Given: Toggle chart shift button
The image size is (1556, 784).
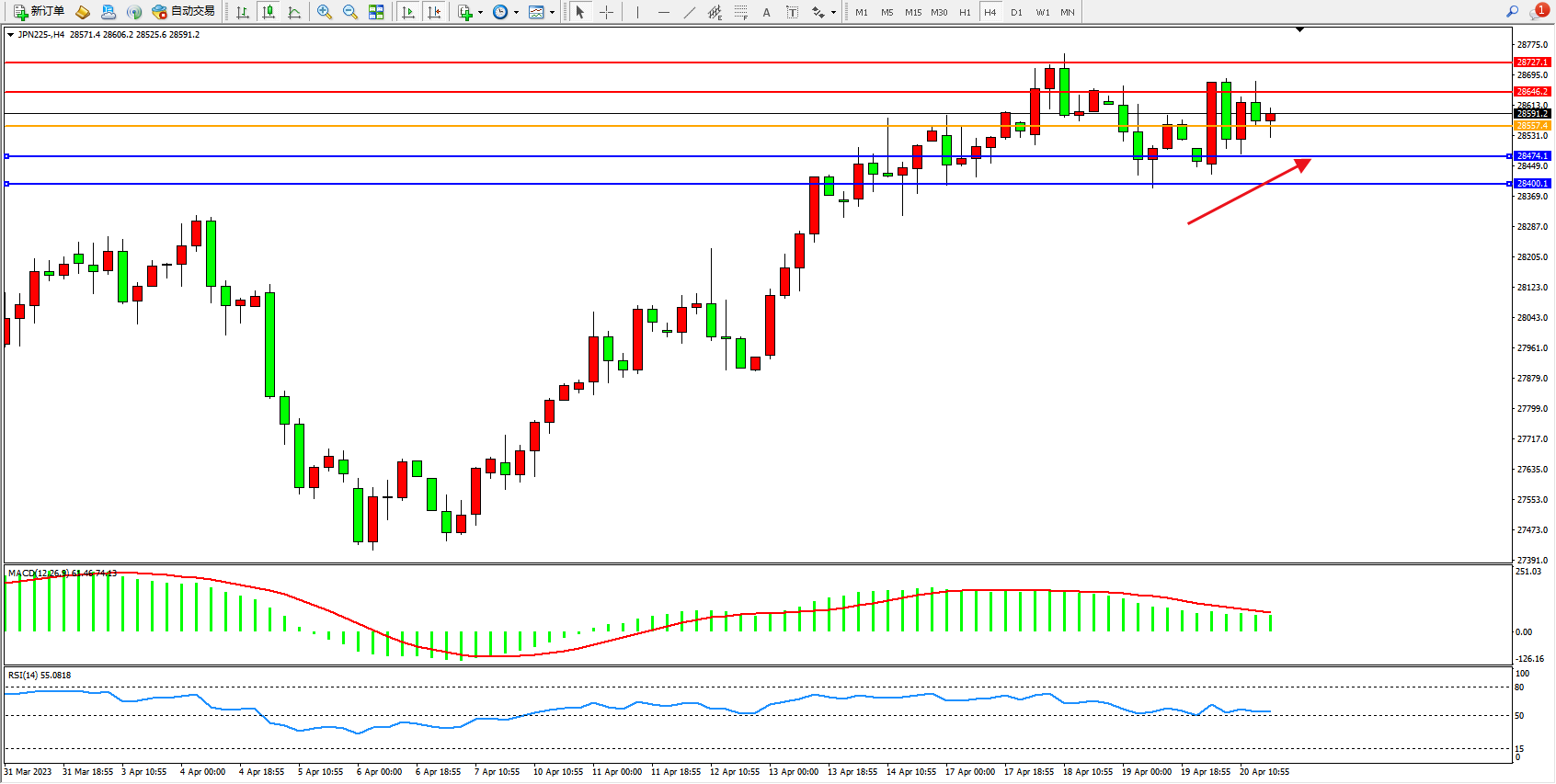Looking at the screenshot, I should [434, 12].
